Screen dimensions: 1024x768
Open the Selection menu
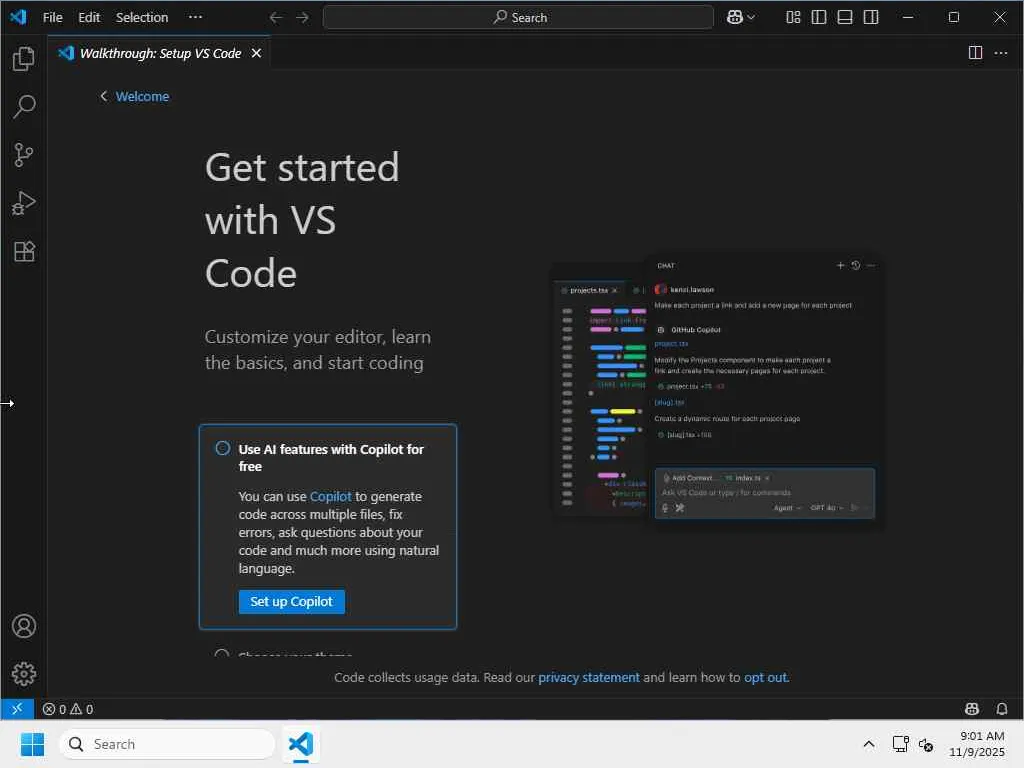142,18
